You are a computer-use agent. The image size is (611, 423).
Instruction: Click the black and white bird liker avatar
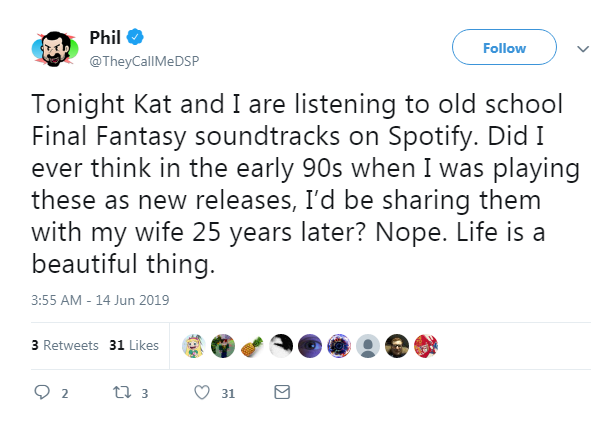[281, 346]
